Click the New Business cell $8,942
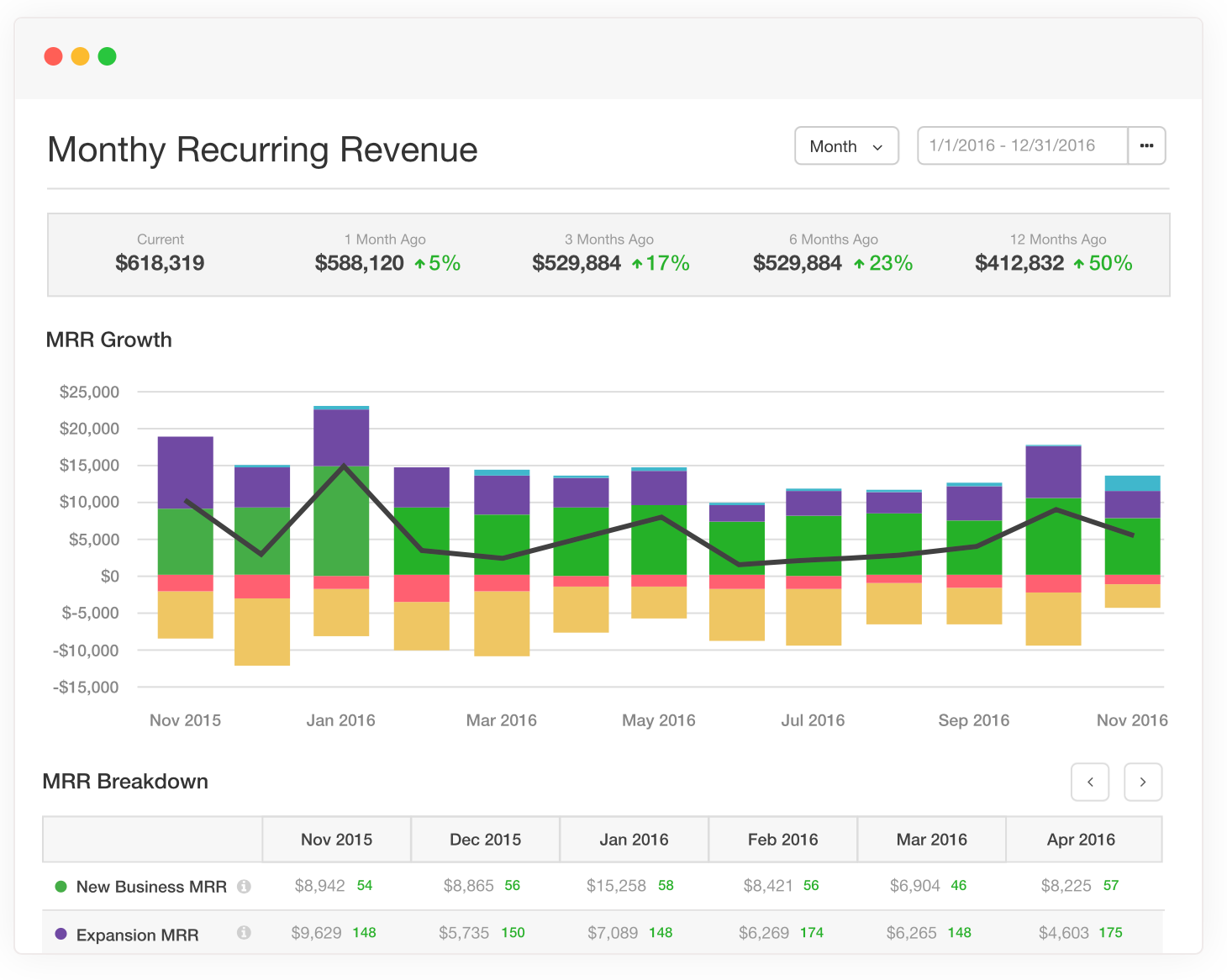Viewport: 1227px width, 980px height. pyautogui.click(x=320, y=886)
